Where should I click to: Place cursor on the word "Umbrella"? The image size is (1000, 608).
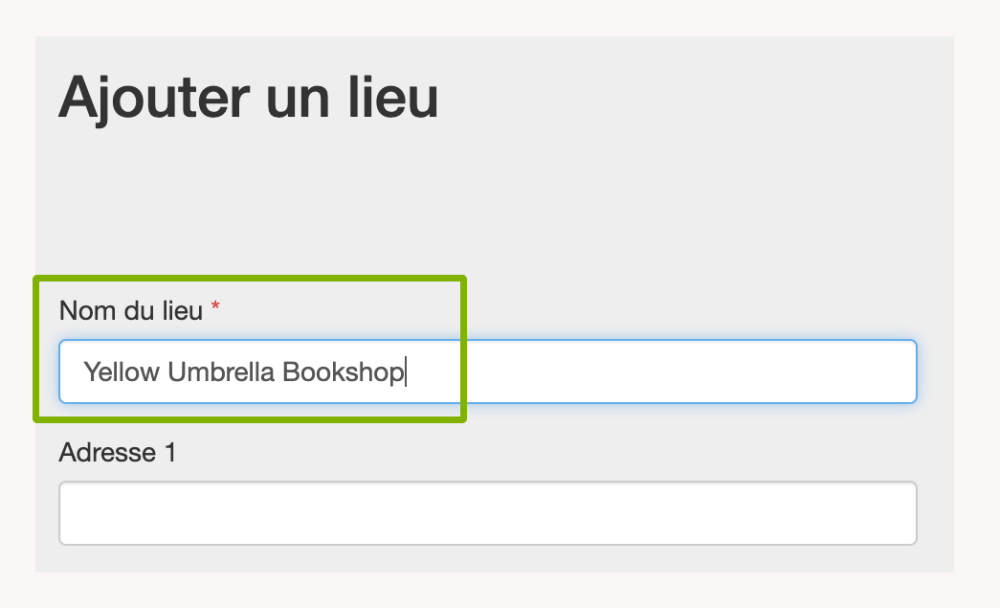tap(221, 373)
